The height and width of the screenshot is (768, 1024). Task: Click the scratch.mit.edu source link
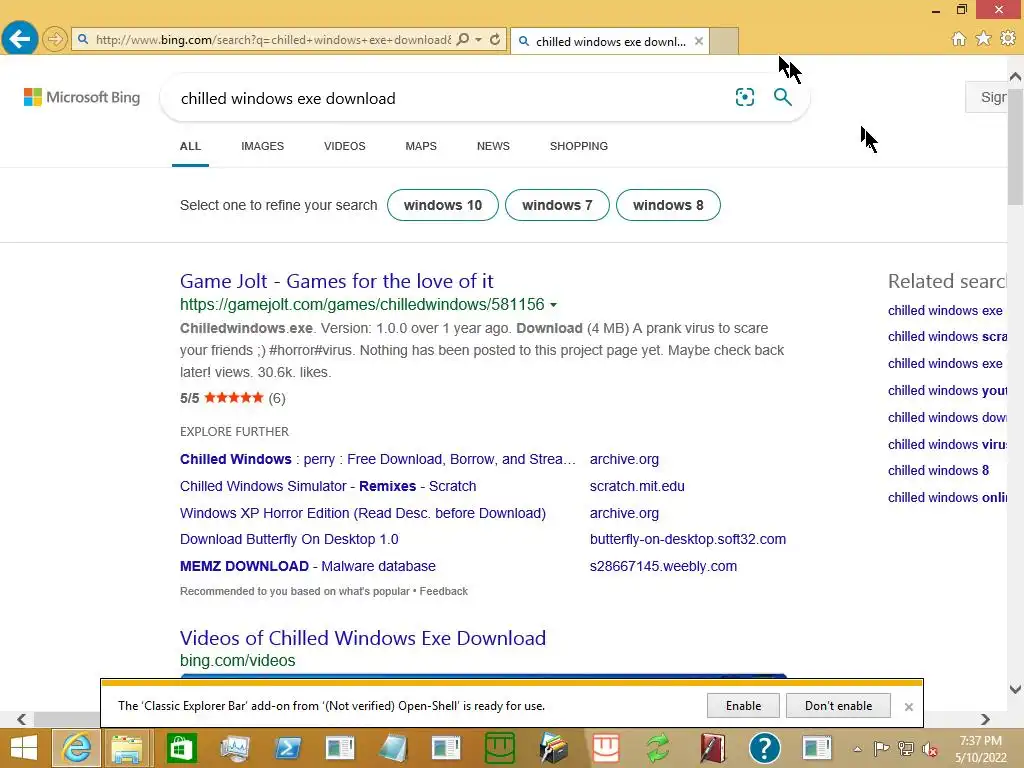pyautogui.click(x=637, y=487)
